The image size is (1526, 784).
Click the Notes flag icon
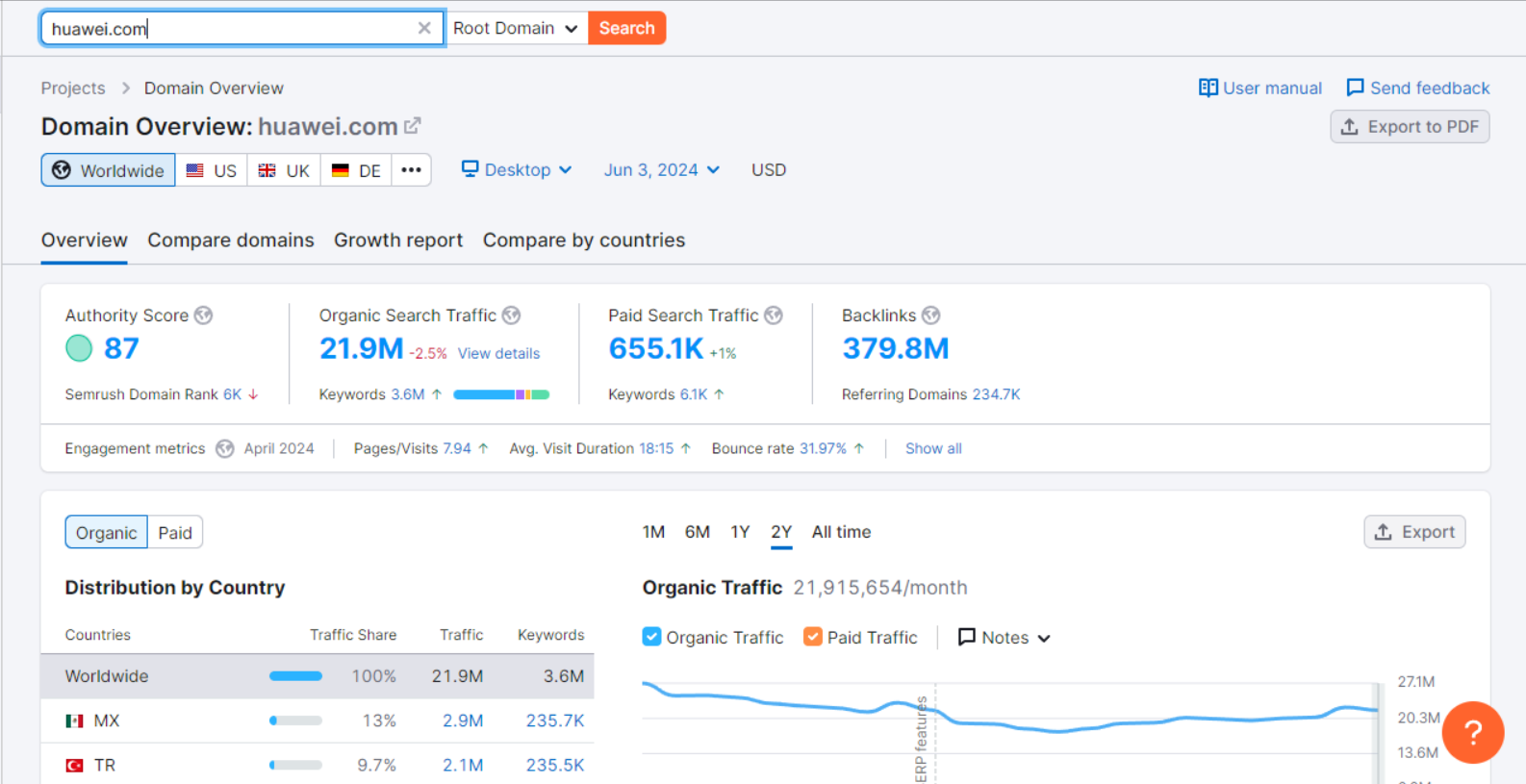click(x=967, y=637)
